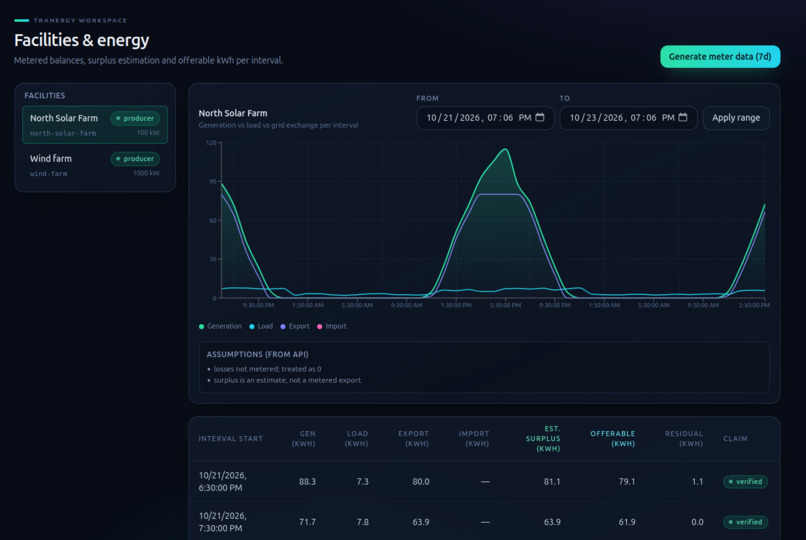Click the 'Facilities & energy' page heading

82,40
